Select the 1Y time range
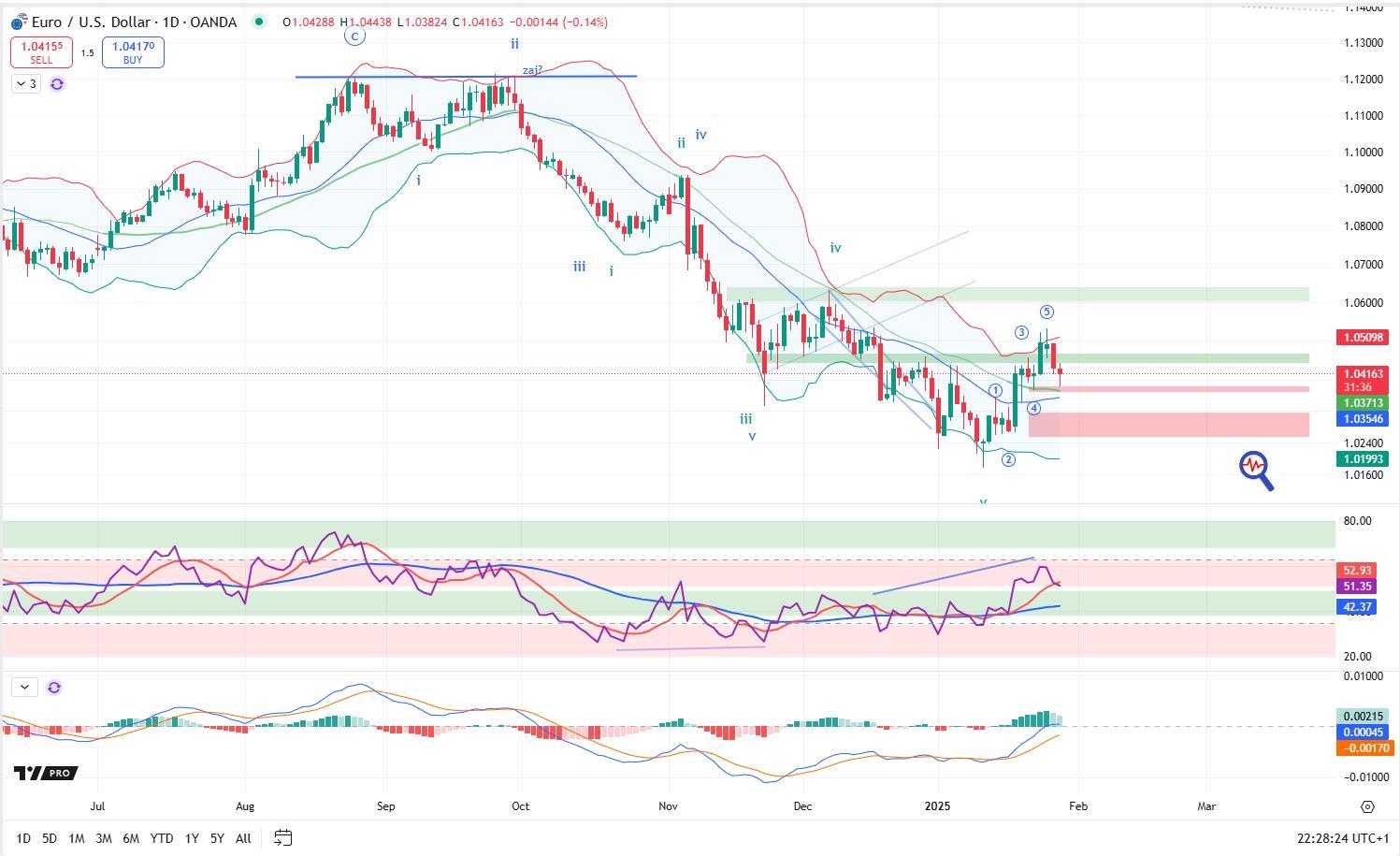 (x=192, y=838)
